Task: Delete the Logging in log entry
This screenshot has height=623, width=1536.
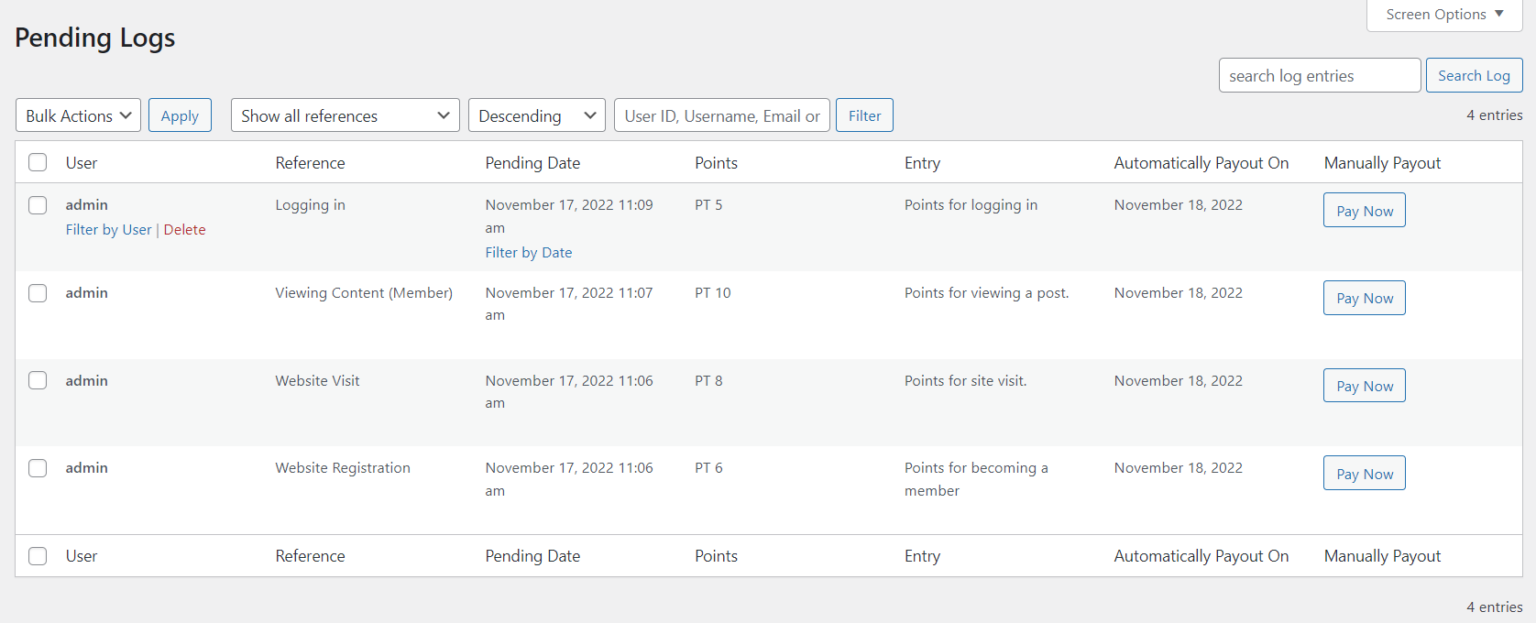Action: pos(185,229)
